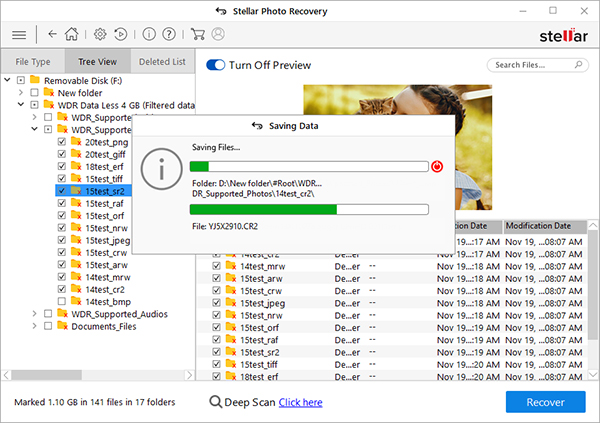Click the New folder icon in tree
The width and height of the screenshot is (600, 423).
pos(49,92)
